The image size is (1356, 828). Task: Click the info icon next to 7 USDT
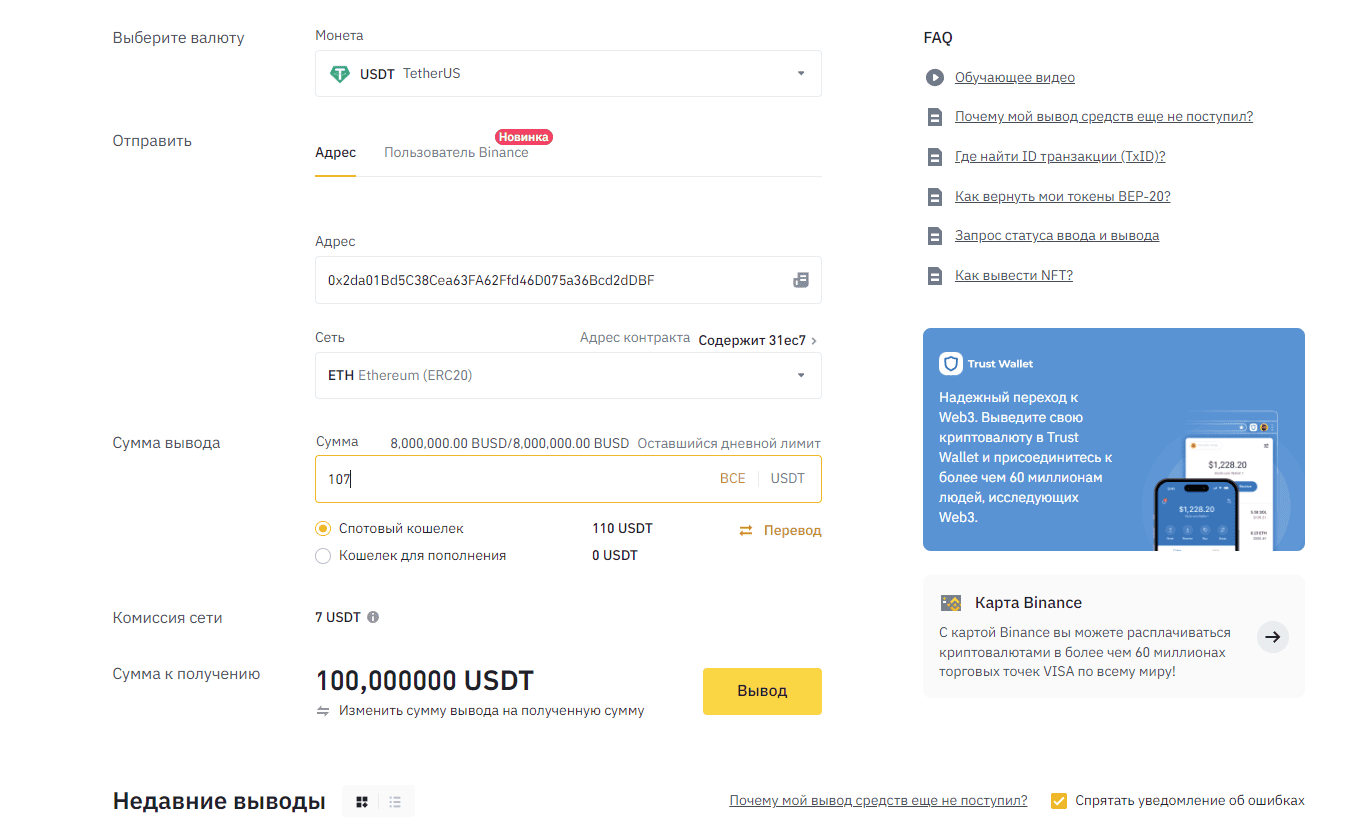373,617
